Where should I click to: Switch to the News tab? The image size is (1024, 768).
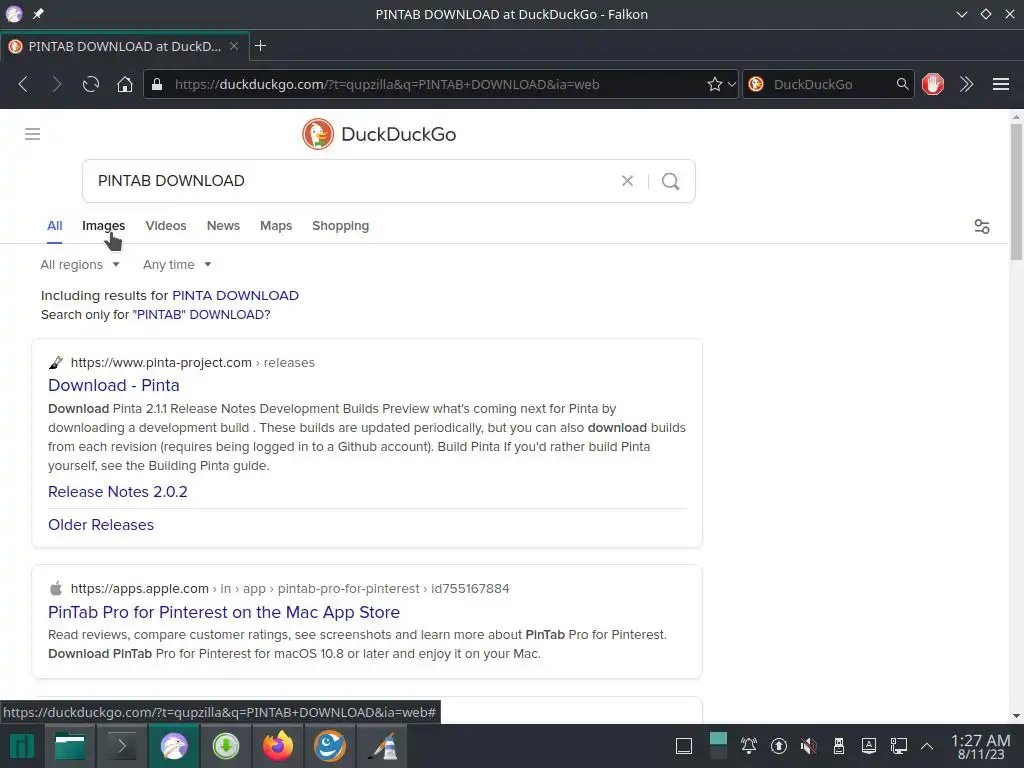pos(223,225)
